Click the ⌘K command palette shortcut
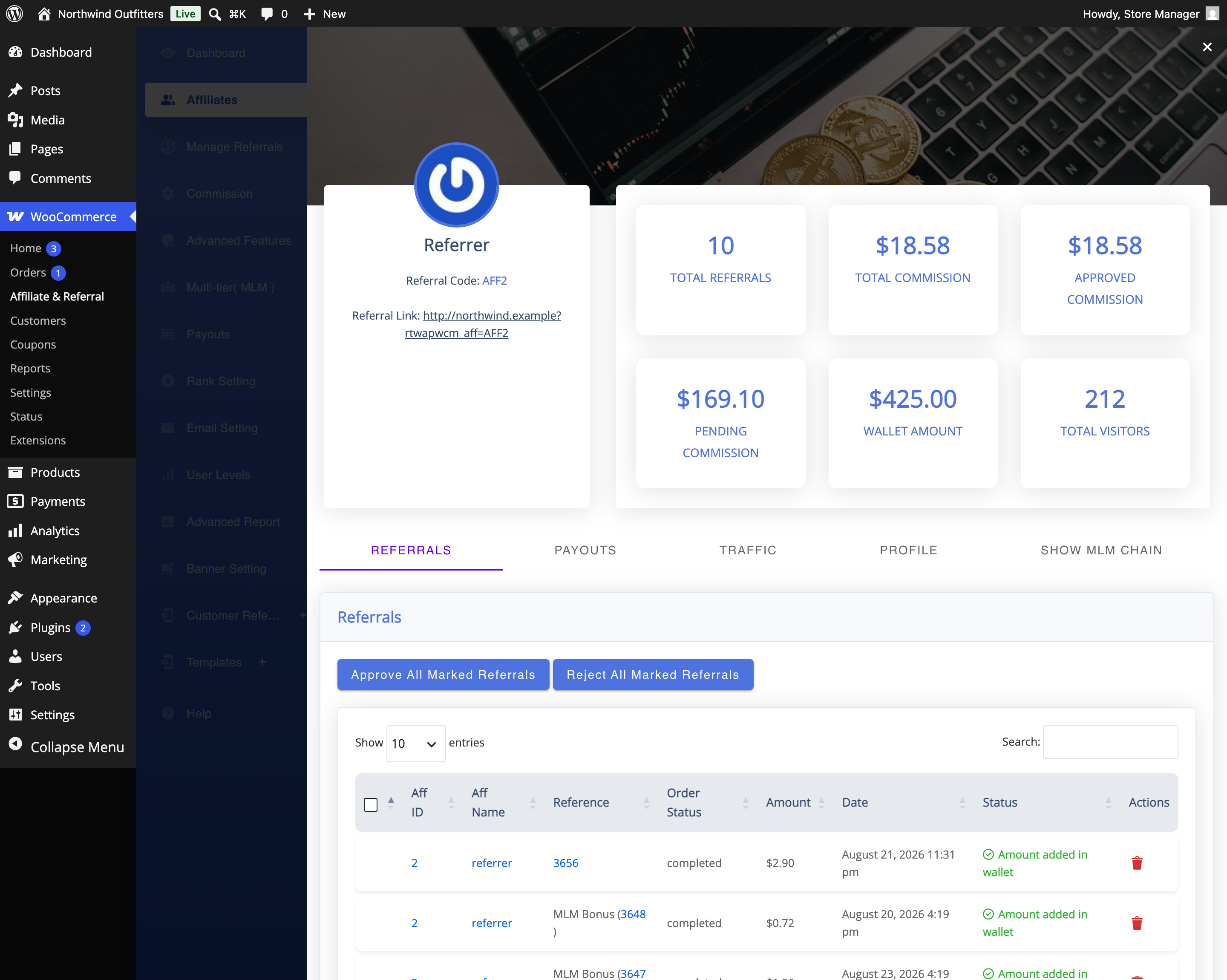Screen dimensions: 1227x980 (237, 14)
